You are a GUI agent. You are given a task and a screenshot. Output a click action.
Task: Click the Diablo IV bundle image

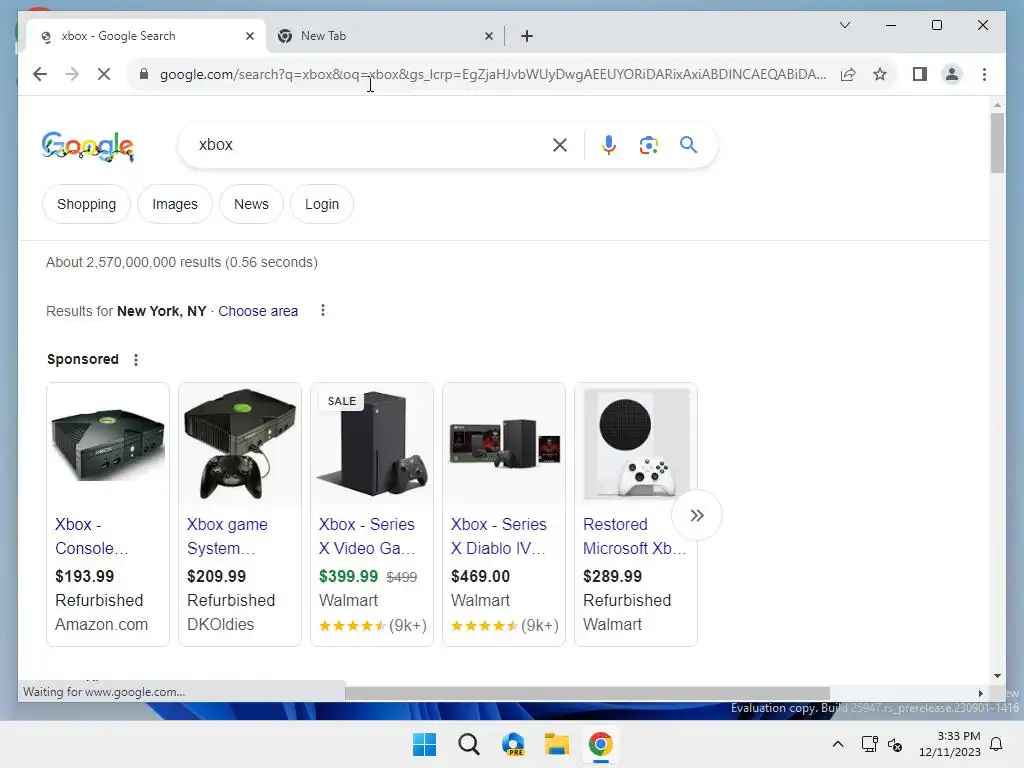click(504, 444)
